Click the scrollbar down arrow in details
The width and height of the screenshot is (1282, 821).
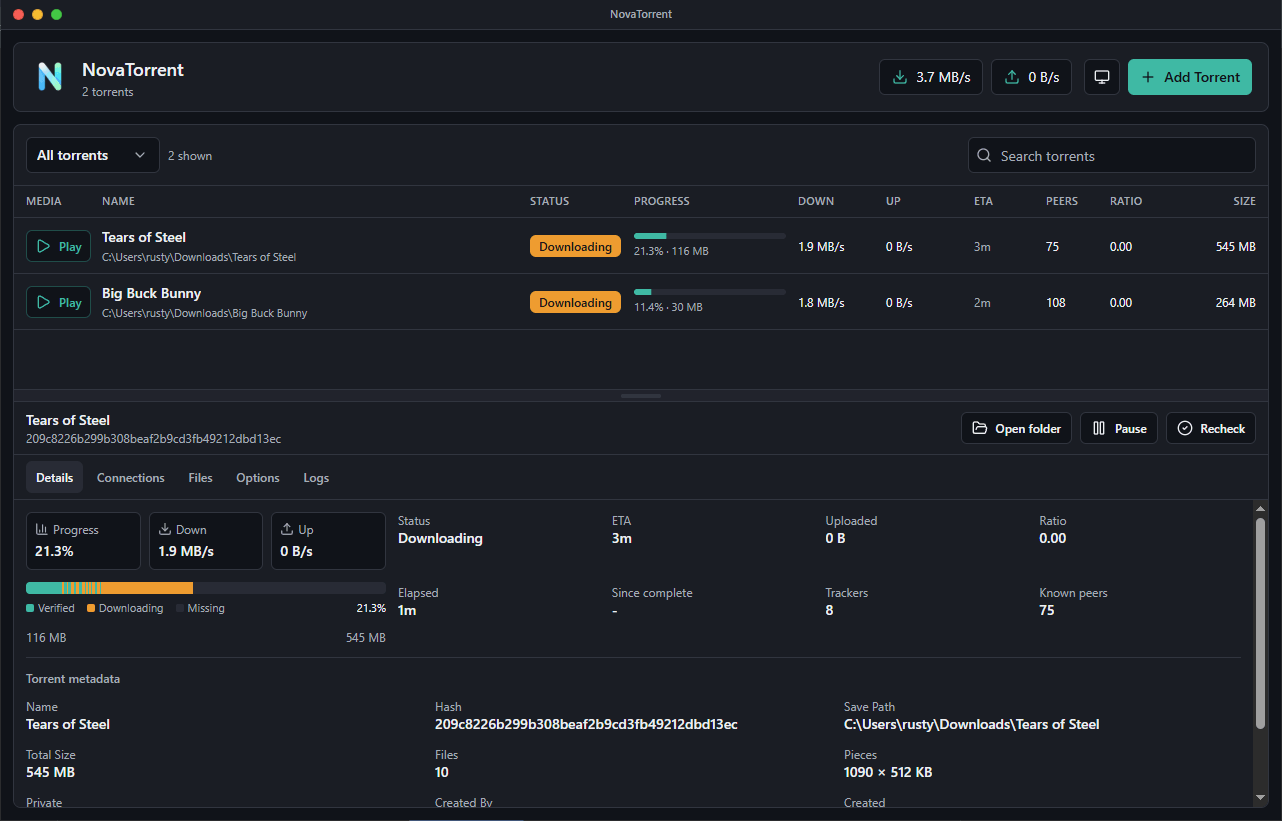[x=1260, y=797]
